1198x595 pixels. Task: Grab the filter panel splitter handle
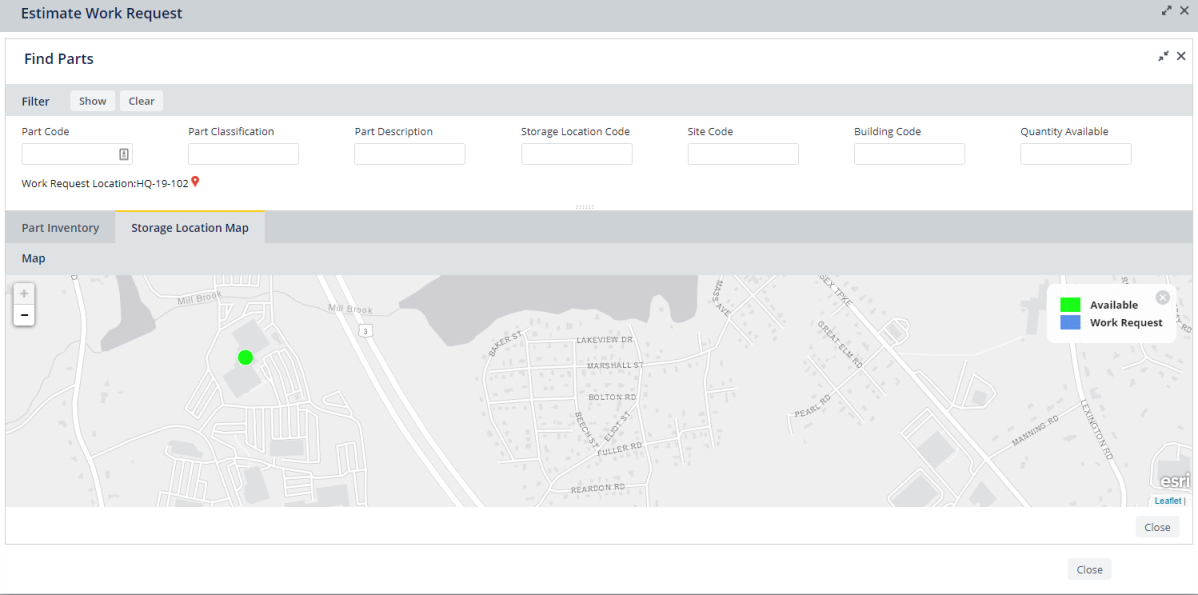point(585,207)
